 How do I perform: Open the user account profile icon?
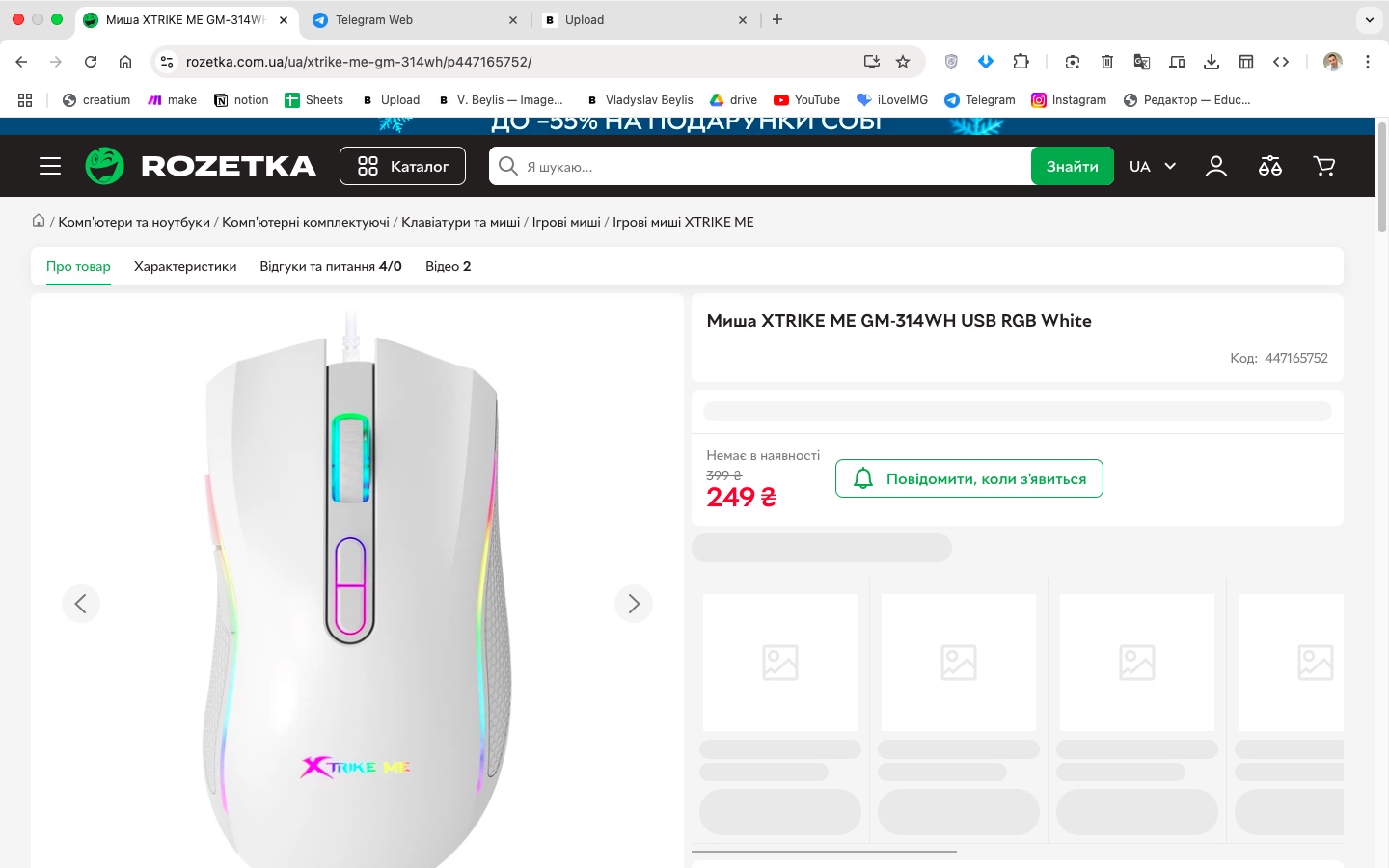click(1216, 166)
